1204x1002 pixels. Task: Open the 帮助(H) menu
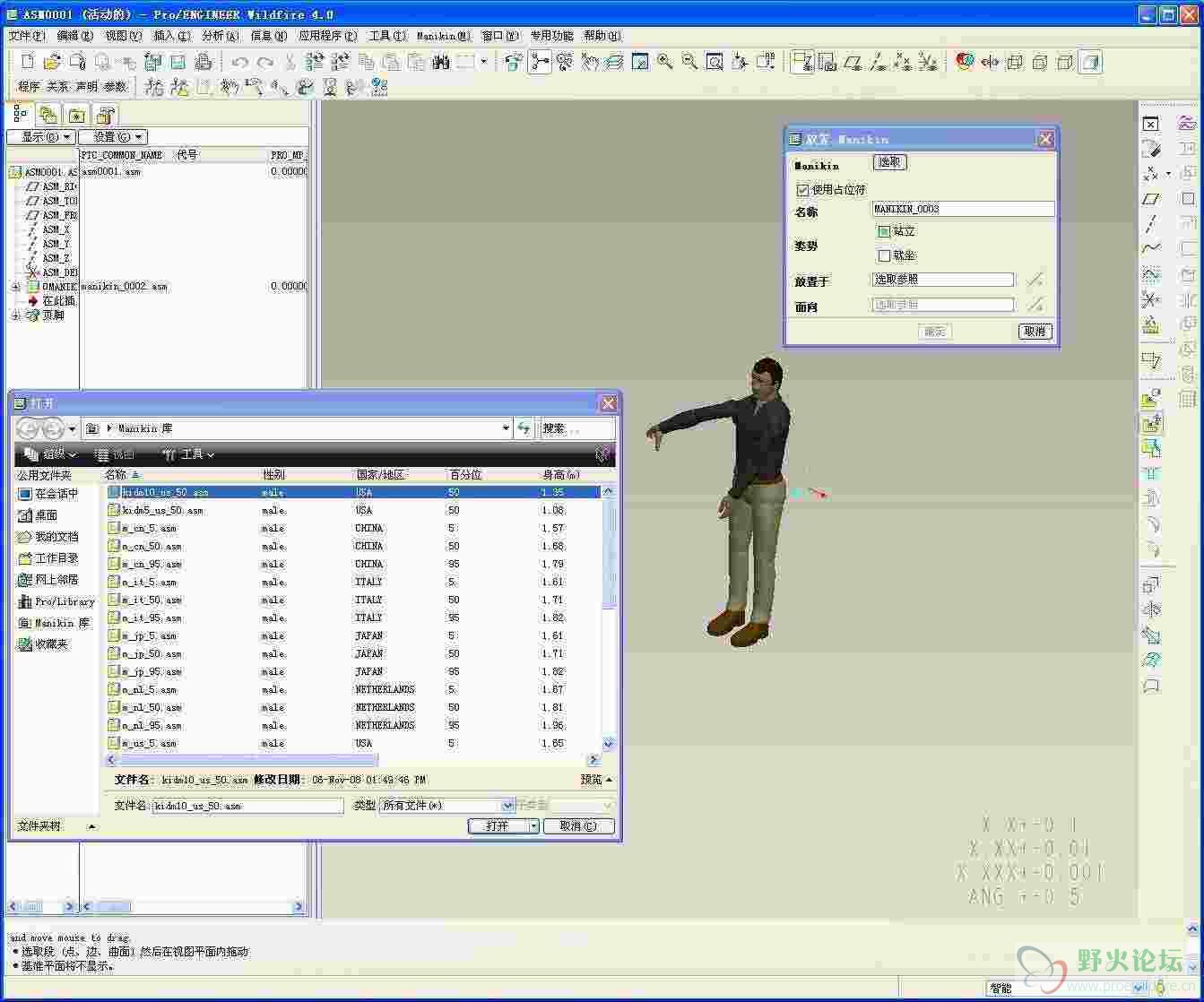coord(602,36)
